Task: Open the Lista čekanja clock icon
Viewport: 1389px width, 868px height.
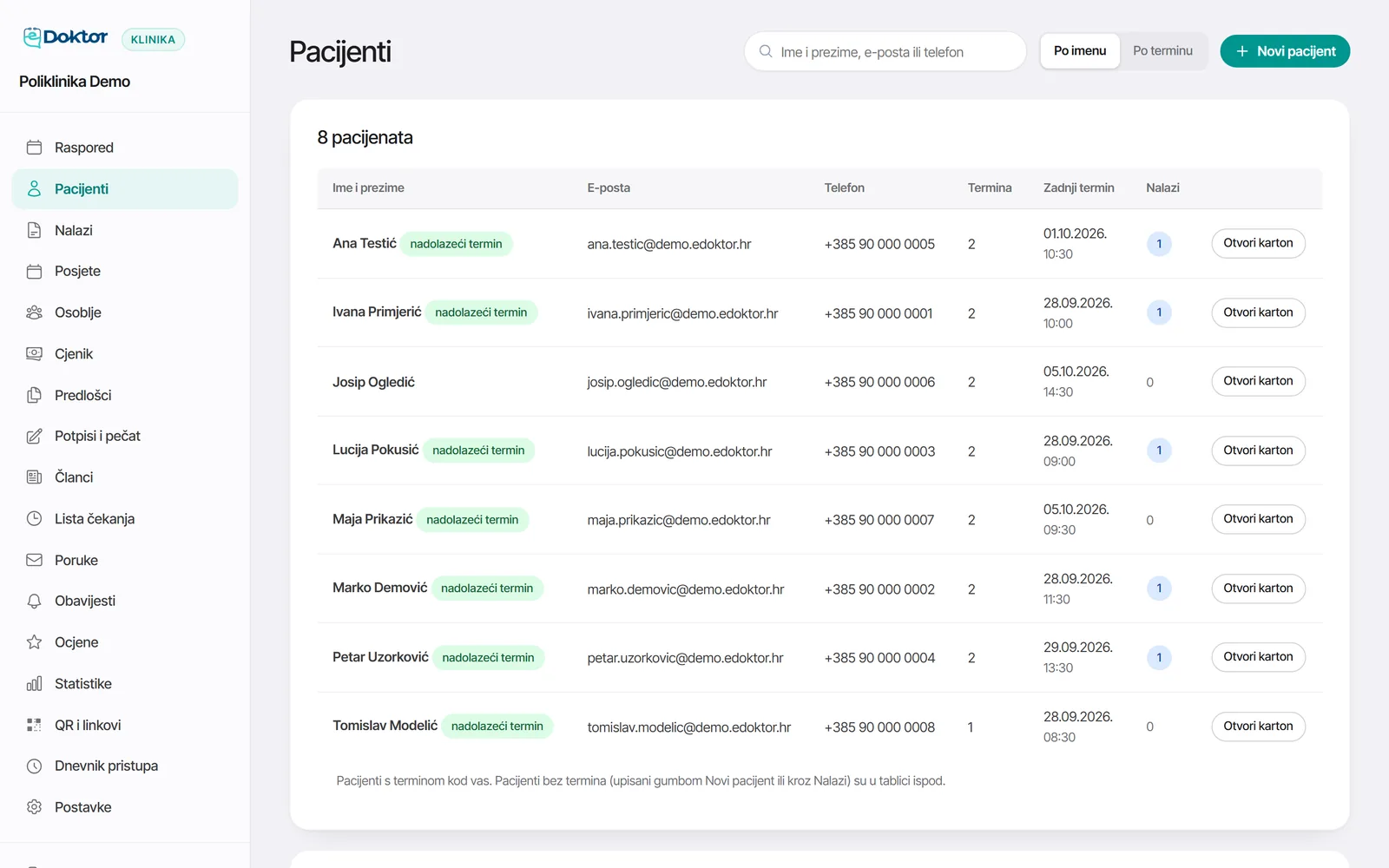Action: click(34, 519)
